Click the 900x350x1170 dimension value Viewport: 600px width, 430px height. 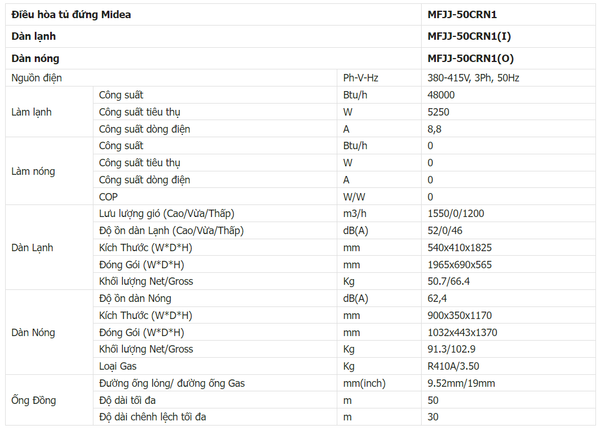pos(461,316)
